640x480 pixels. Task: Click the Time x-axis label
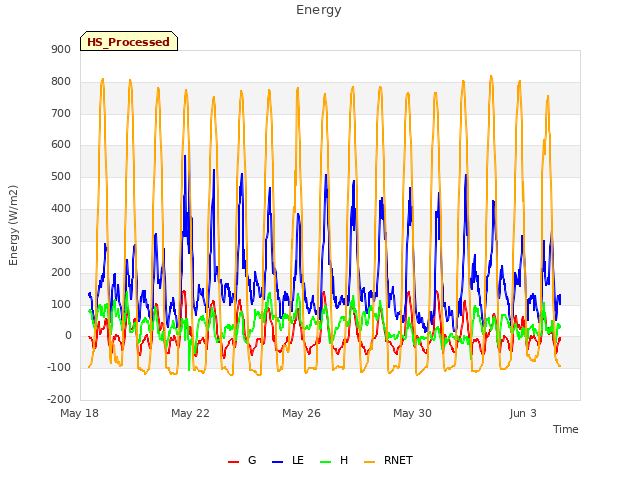565,429
